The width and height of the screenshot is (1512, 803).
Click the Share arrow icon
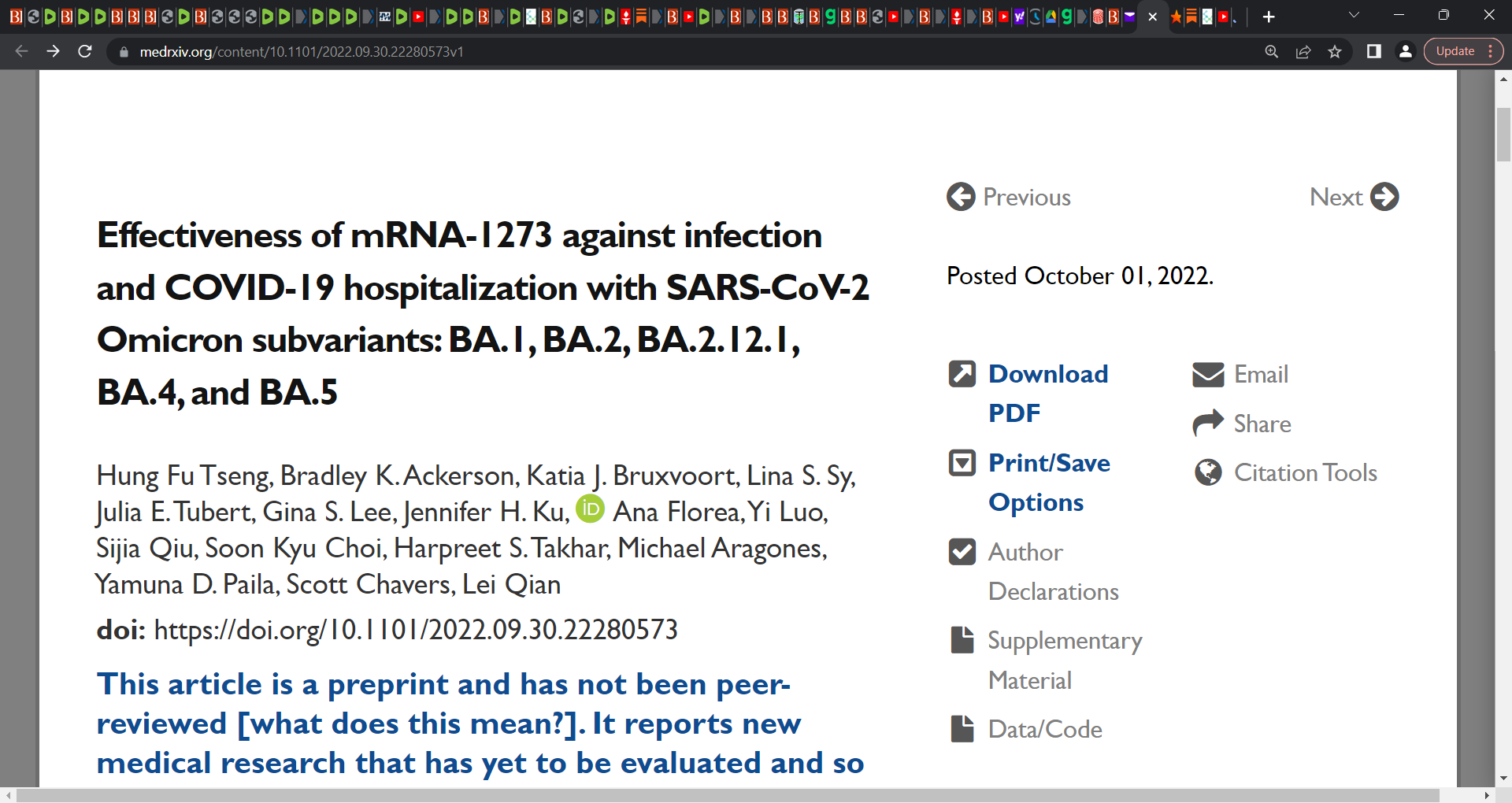[1208, 424]
